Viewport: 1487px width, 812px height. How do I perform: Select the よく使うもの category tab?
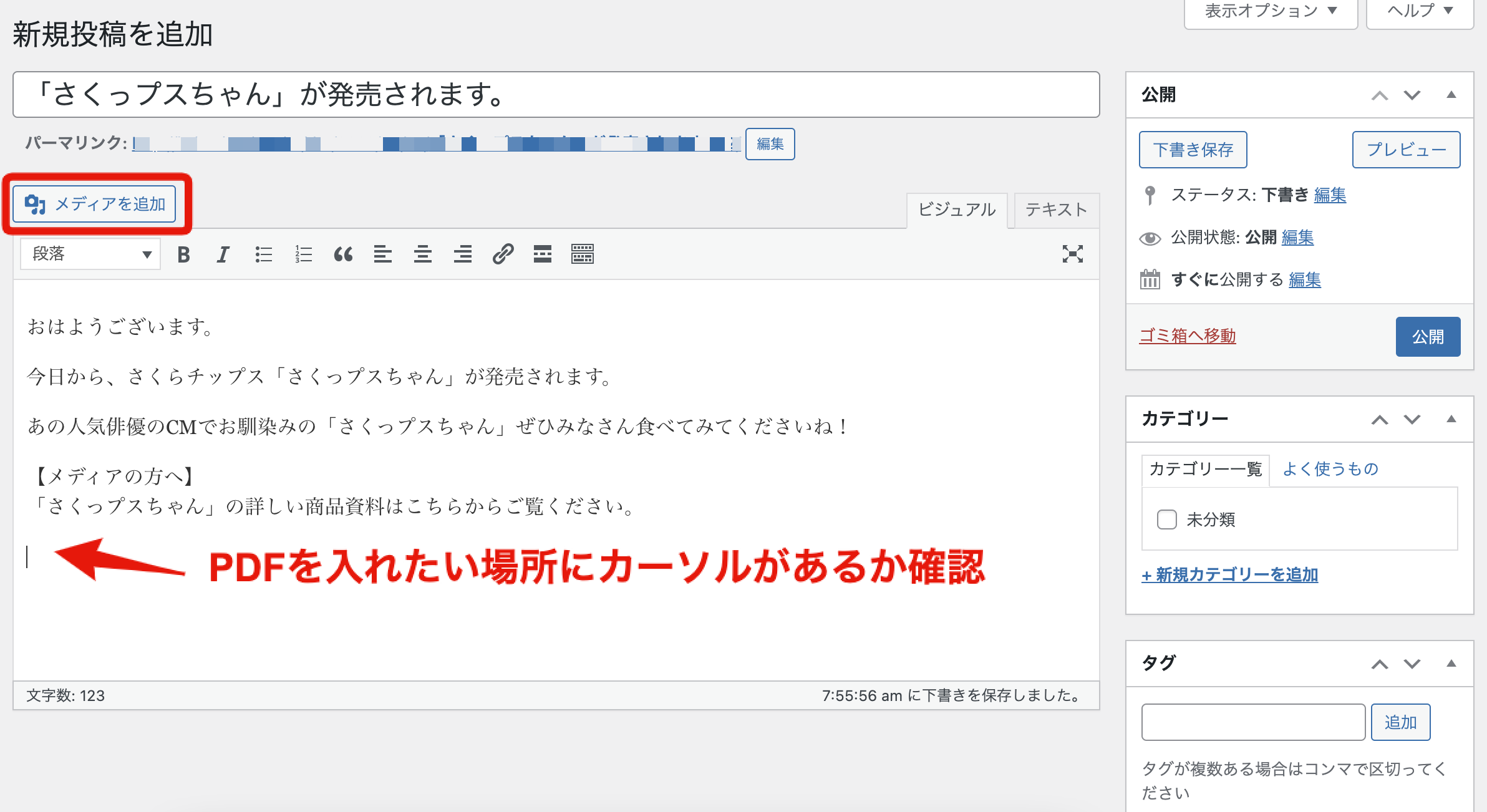click(x=1330, y=469)
